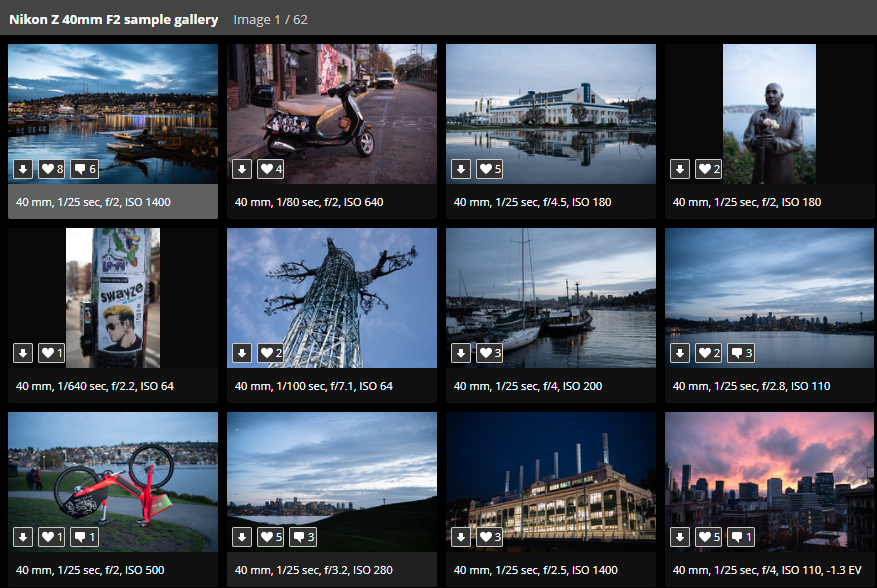Download the sailboats harbor photo at f/4 ISO 200
Viewport: 877px width, 588px height.
tap(461, 352)
